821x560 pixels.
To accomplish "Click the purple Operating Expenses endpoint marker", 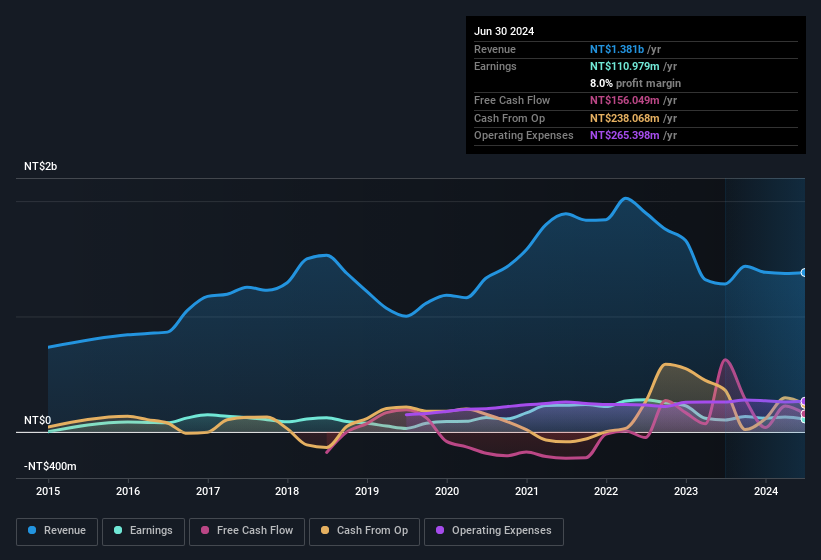I will click(x=804, y=401).
